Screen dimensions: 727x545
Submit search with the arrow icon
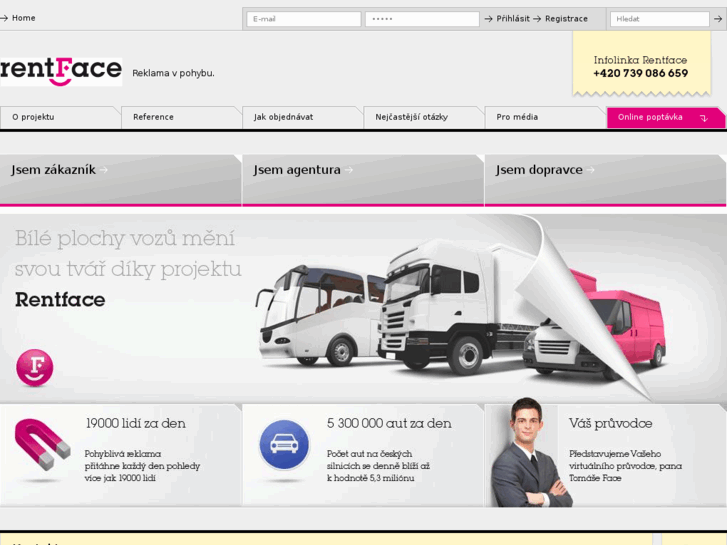click(x=718, y=19)
